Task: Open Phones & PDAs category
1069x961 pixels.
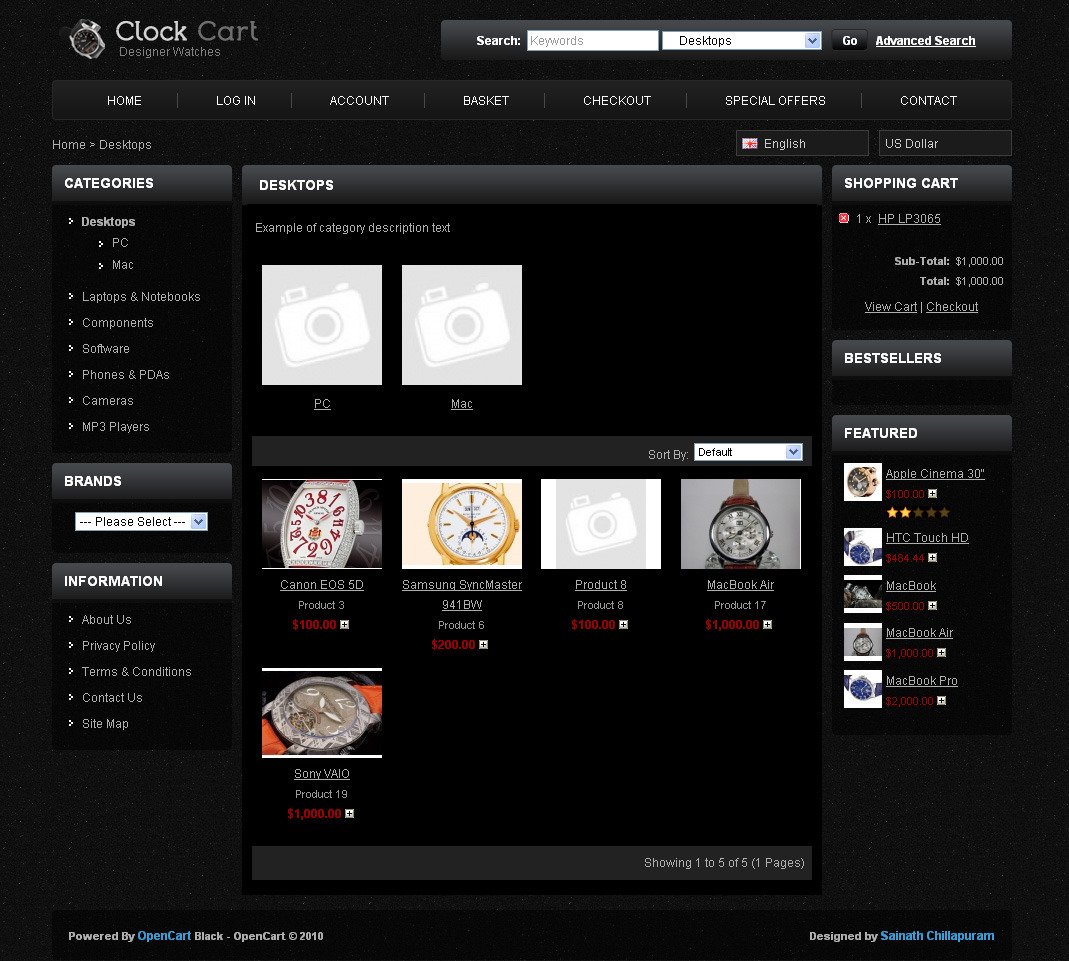Action: pyautogui.click(x=125, y=374)
